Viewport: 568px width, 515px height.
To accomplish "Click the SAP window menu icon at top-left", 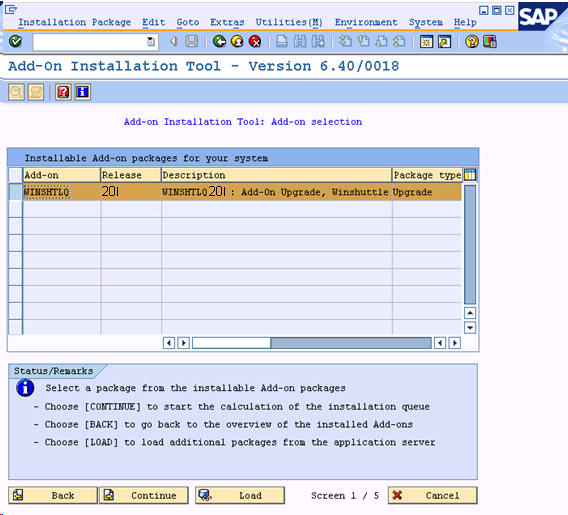I will click(x=11, y=9).
